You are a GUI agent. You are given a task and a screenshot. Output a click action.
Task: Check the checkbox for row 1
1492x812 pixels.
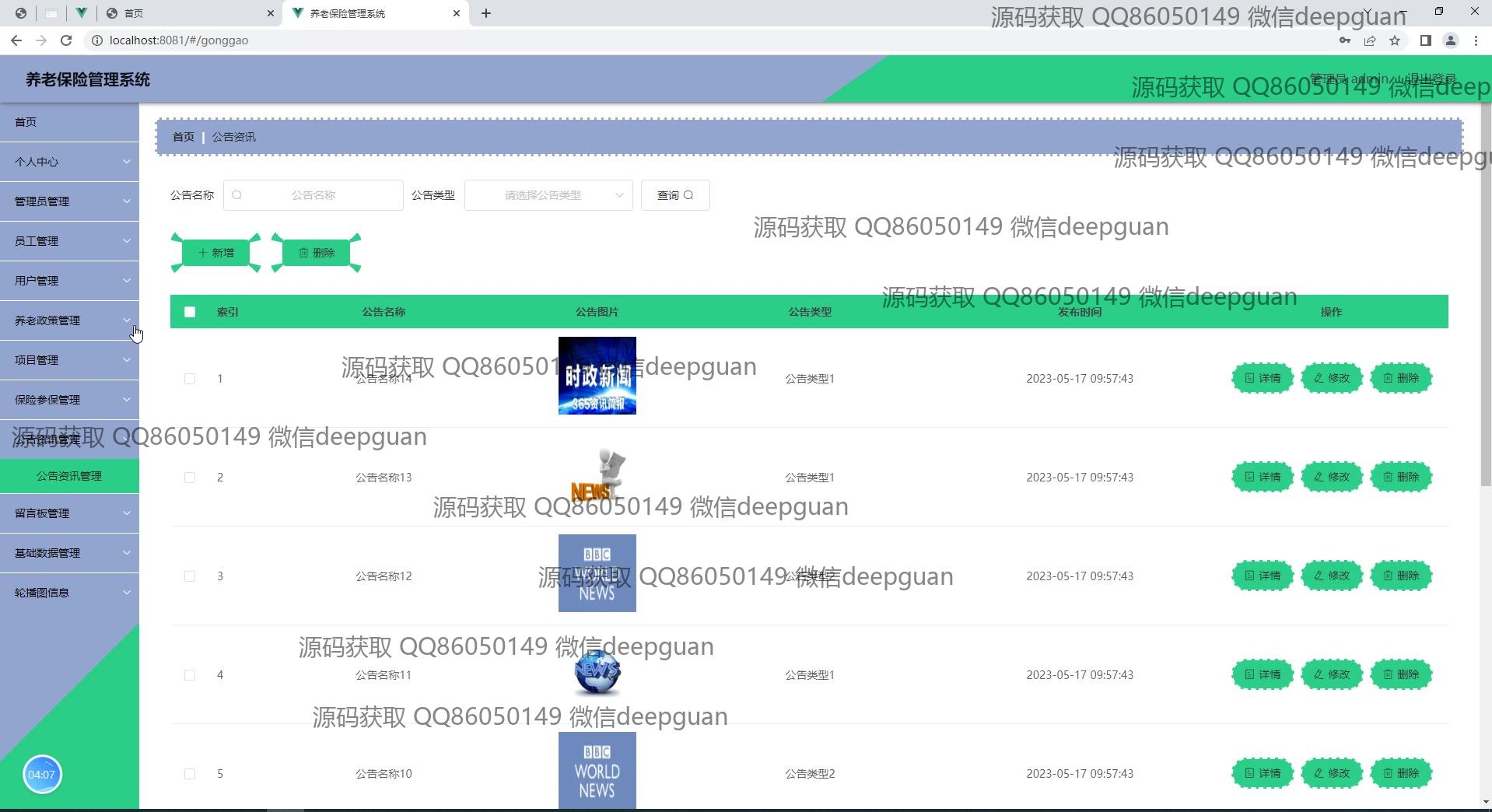point(190,379)
